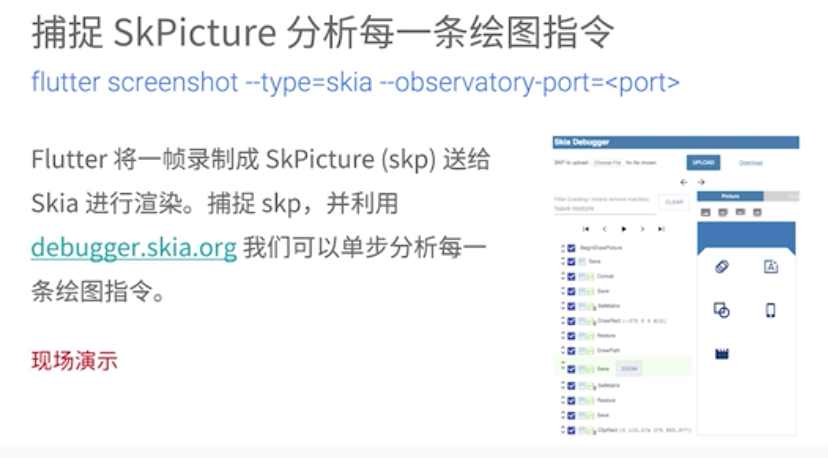Expand the ClipRect command row arrows
The height and width of the screenshot is (458, 828).
[x=563, y=430]
